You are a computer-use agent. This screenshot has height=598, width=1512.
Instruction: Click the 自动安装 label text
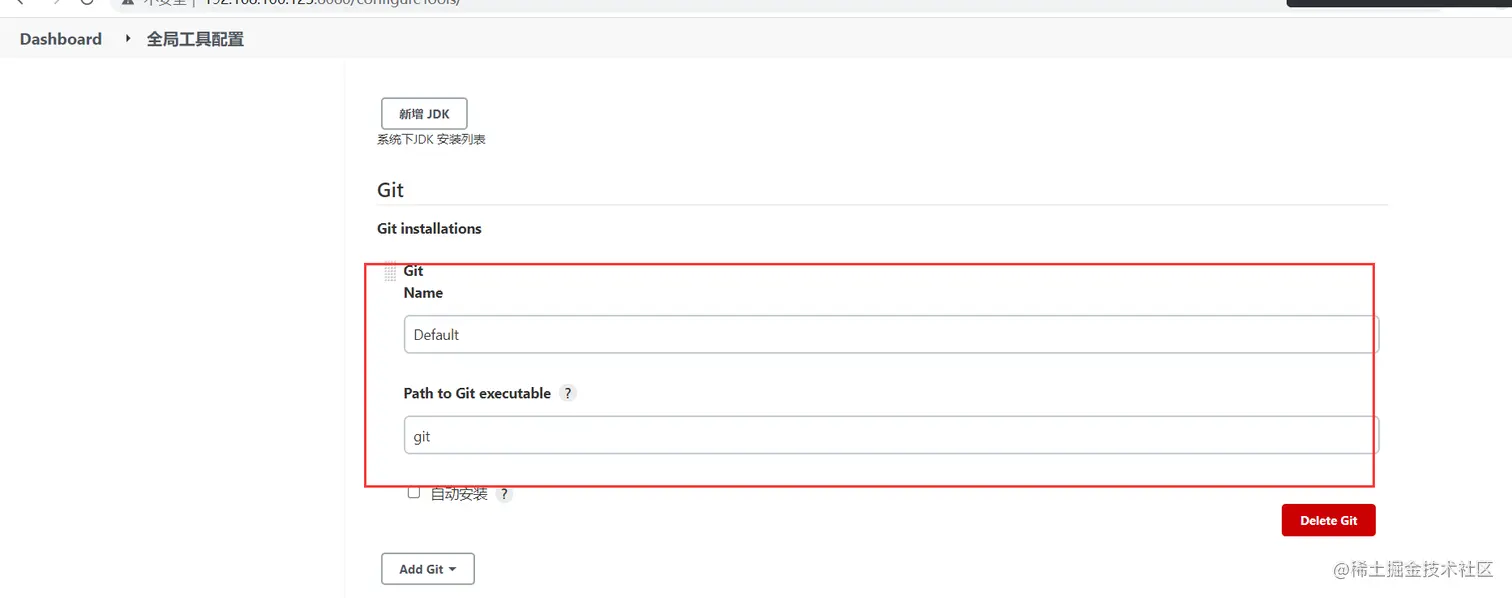(x=459, y=494)
